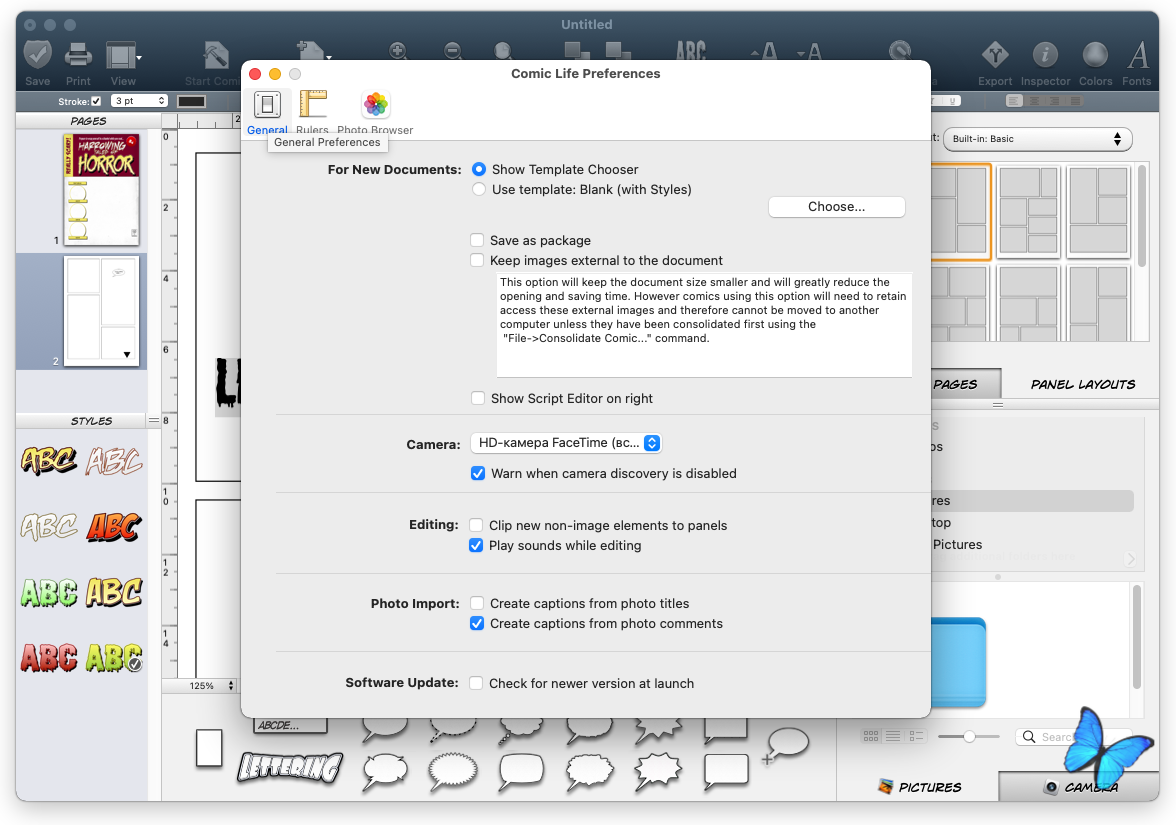Select the first highlighted panel layout thumbnail

[x=961, y=212]
